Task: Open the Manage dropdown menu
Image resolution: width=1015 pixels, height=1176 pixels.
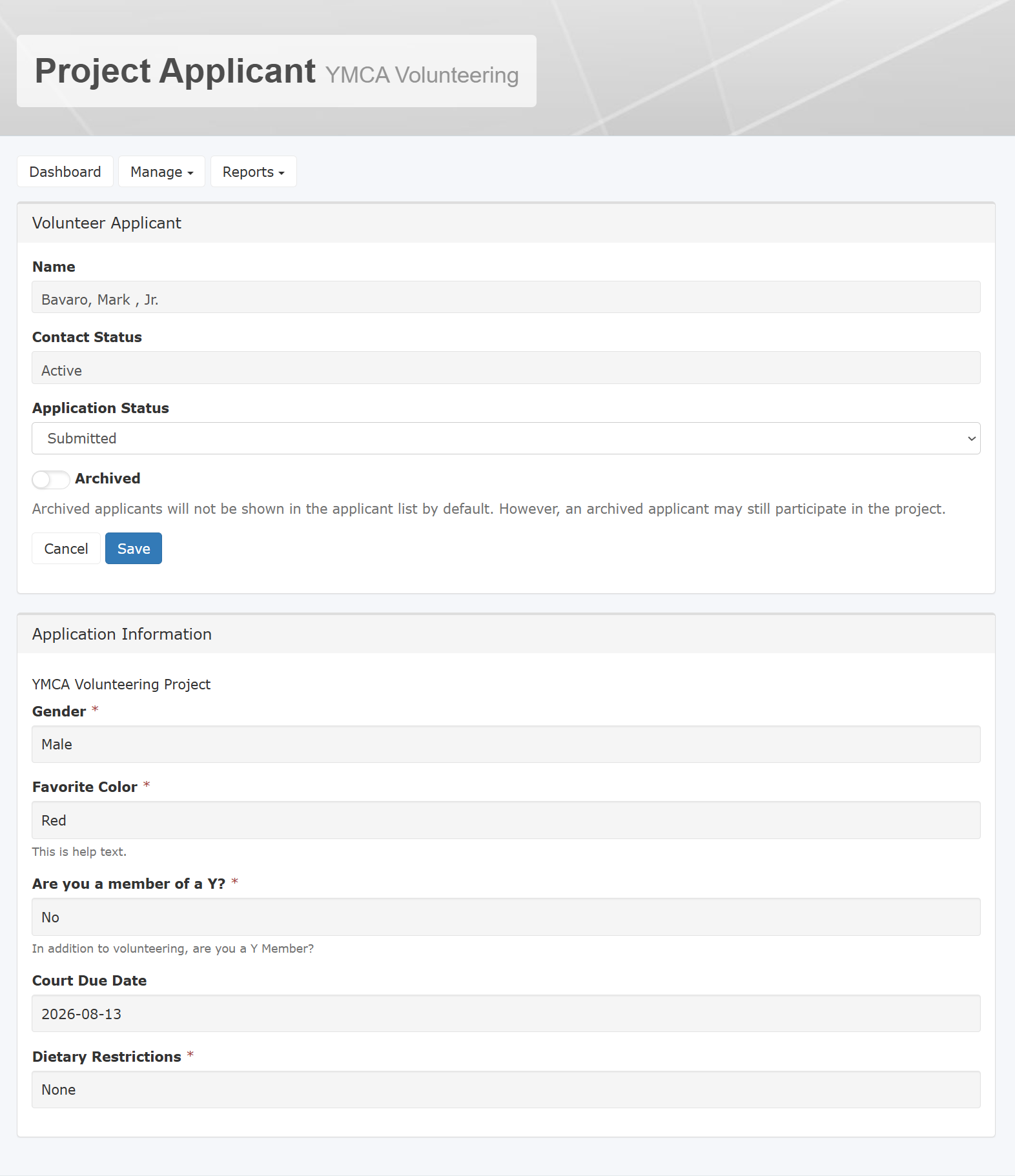Action: [x=161, y=172]
